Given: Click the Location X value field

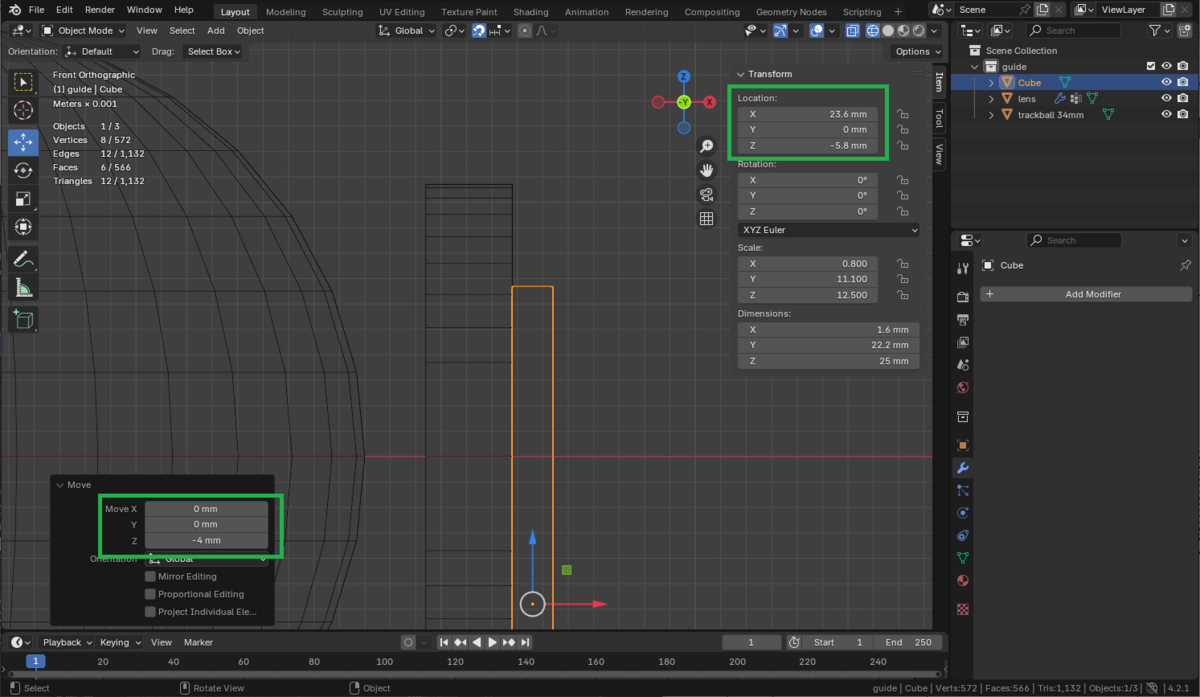Looking at the screenshot, I should (x=808, y=114).
